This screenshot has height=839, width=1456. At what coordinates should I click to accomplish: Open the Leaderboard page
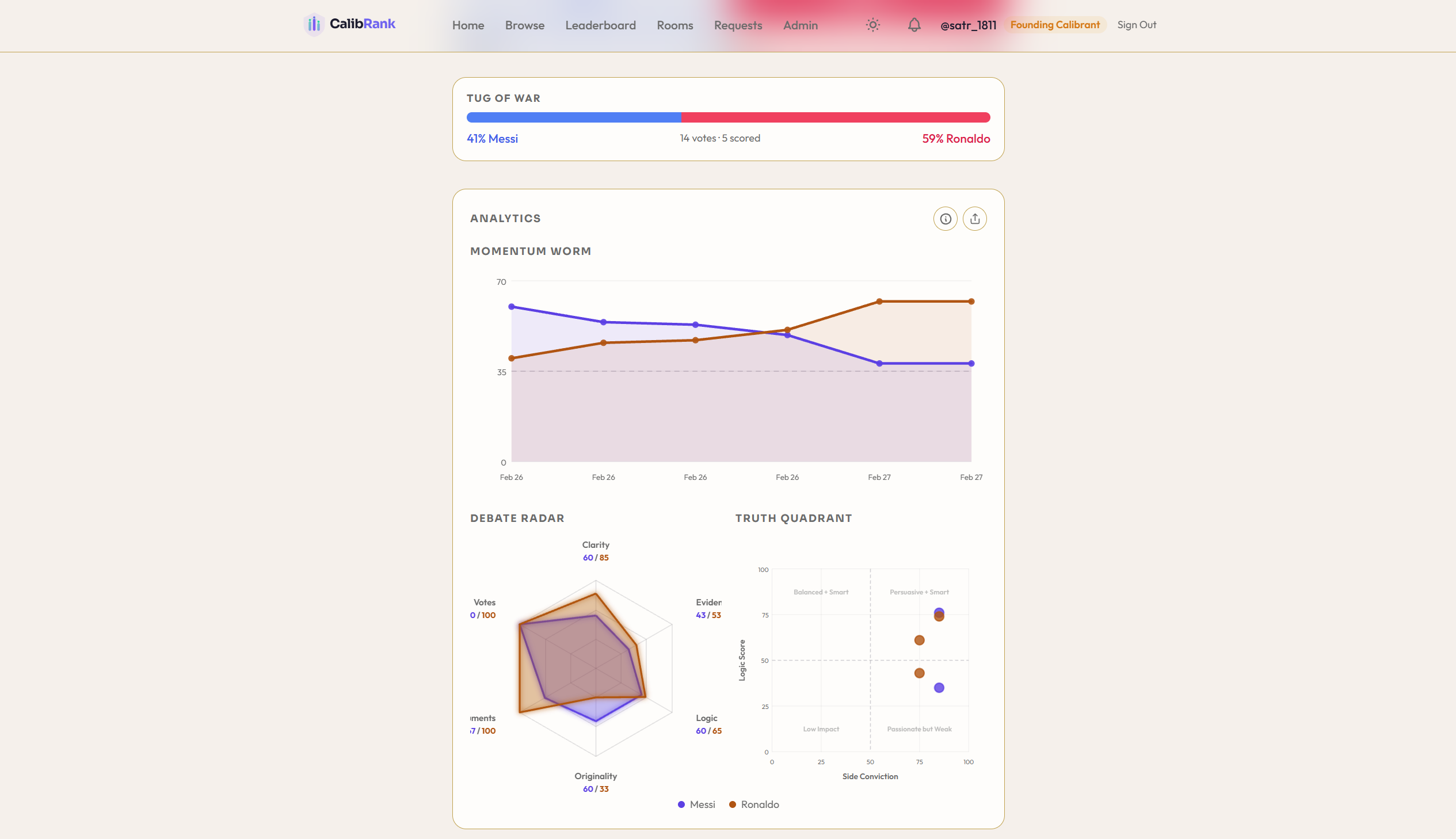click(600, 25)
